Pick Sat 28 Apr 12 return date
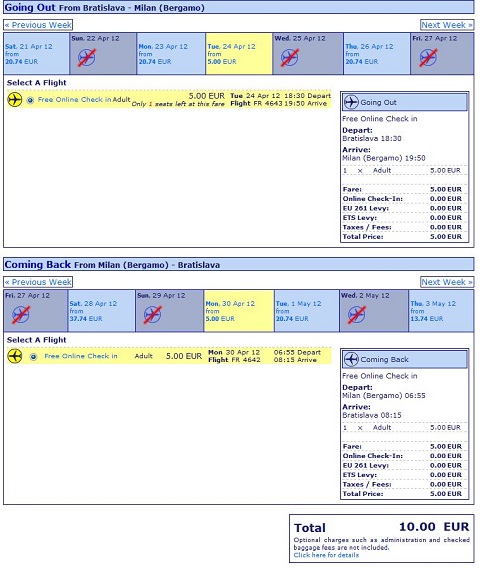Image resolution: width=480 pixels, height=568 pixels. [101, 311]
